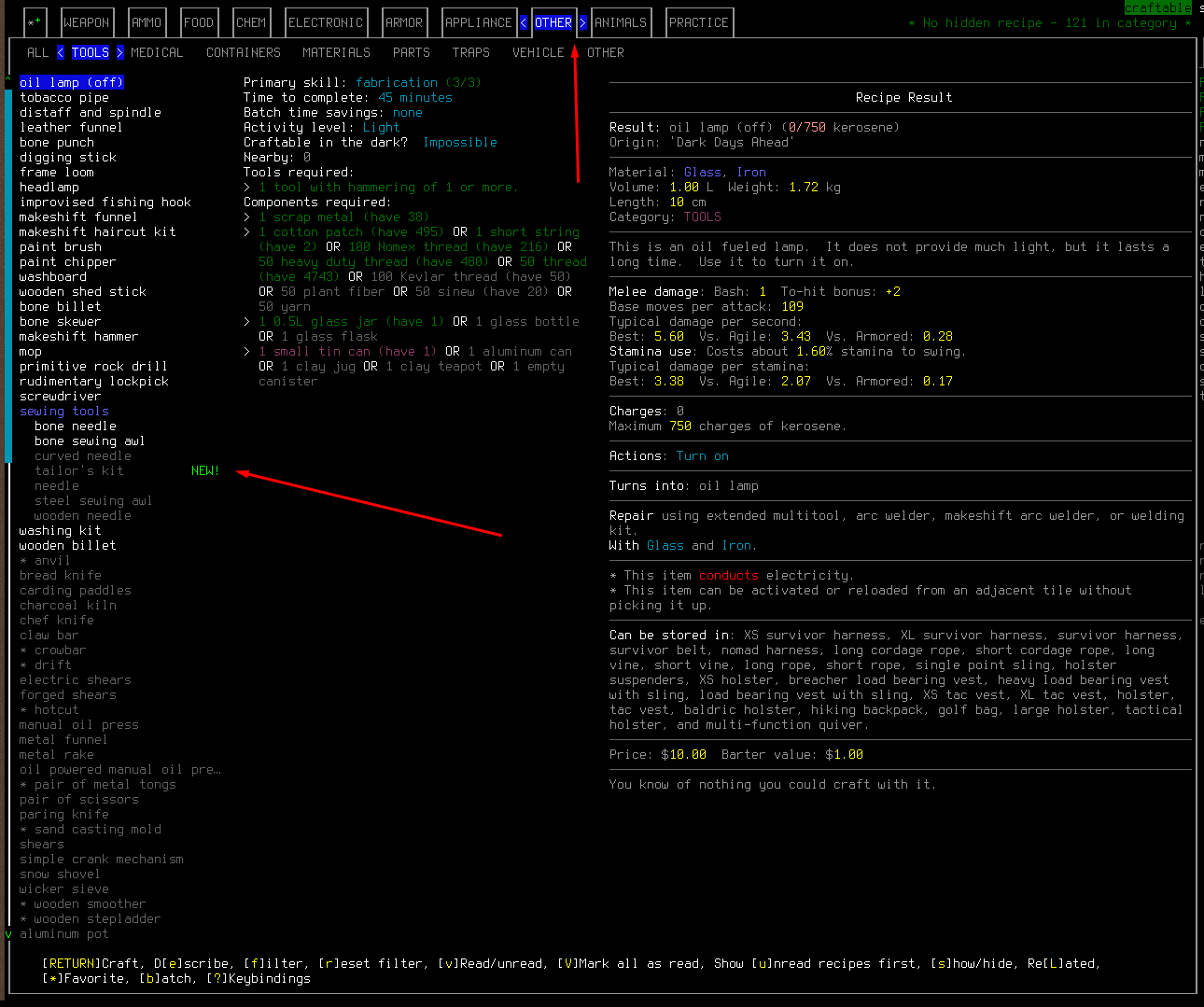The width and height of the screenshot is (1204, 1007).
Task: Select the oil lamp (off) recipe
Action: coord(71,82)
